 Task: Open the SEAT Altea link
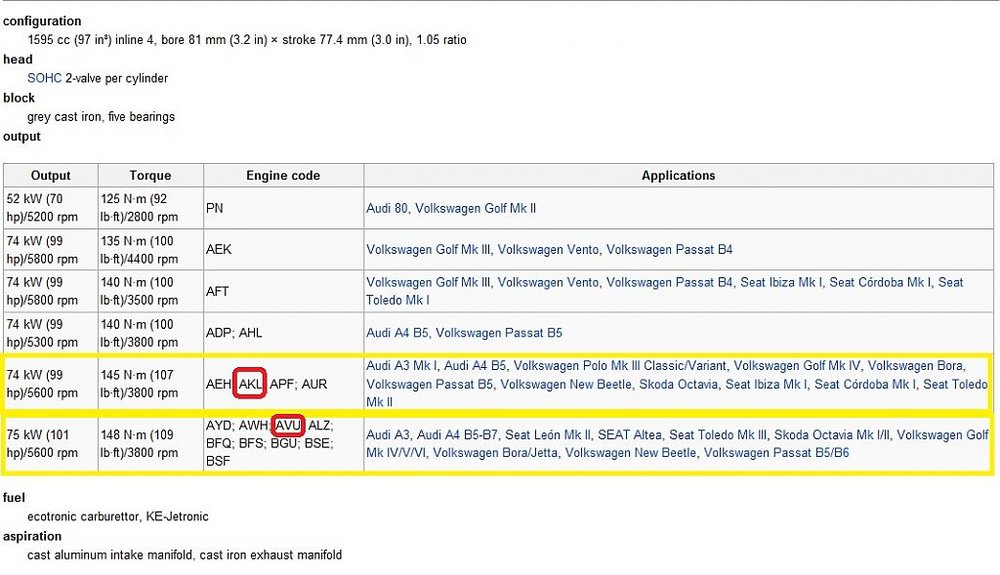pyautogui.click(x=629, y=435)
